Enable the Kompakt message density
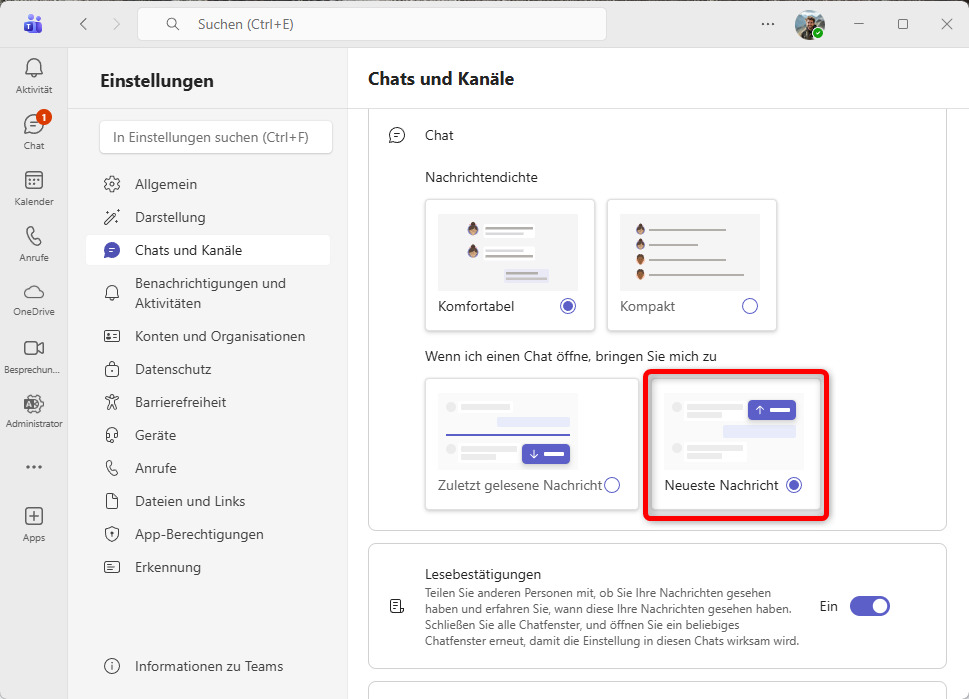This screenshot has height=699, width=969. 749,306
